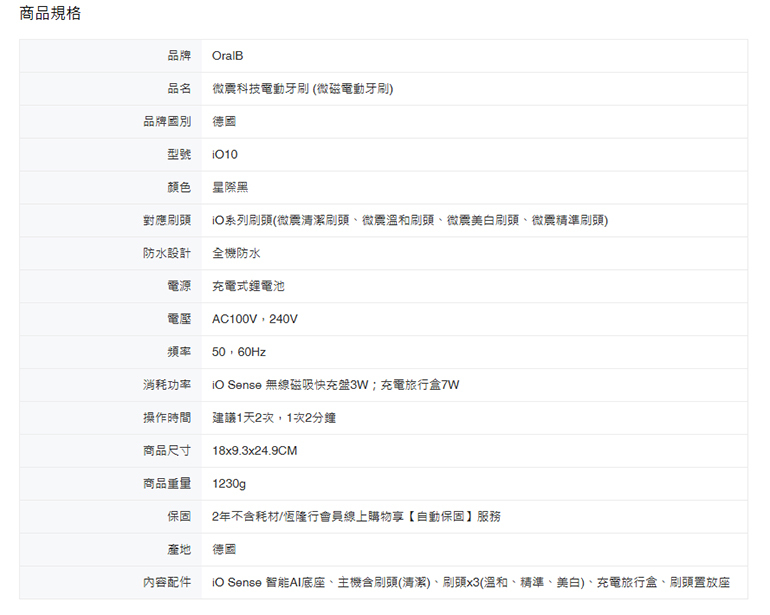Select the 商品重量 label cell
Viewport: 770px width, 615px height.
pos(110,484)
